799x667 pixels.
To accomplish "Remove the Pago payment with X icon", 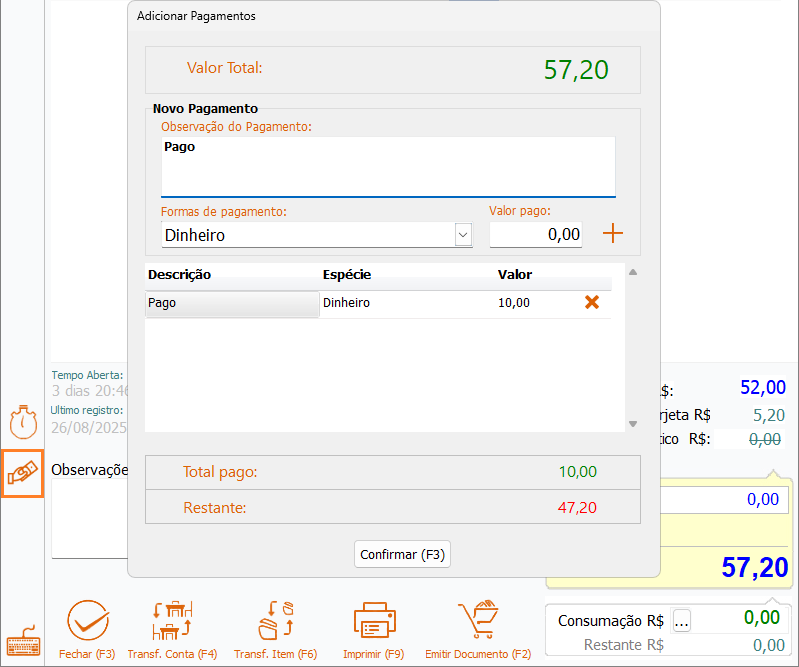I will click(592, 302).
